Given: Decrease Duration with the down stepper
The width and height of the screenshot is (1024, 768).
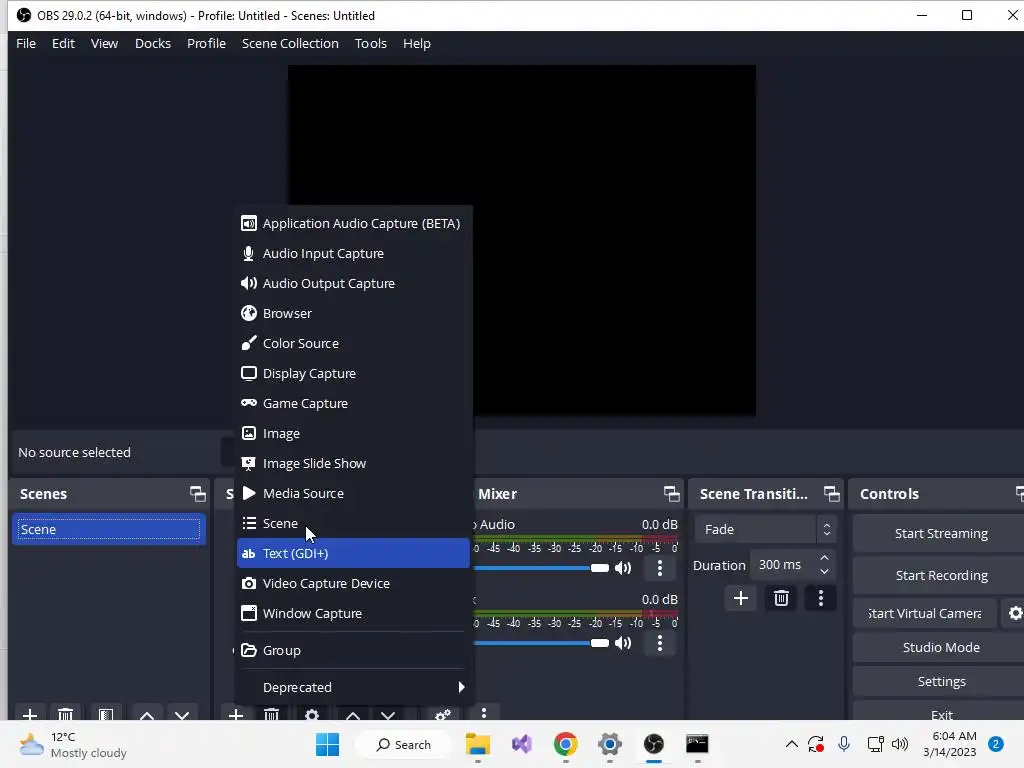Looking at the screenshot, I should point(824,571).
